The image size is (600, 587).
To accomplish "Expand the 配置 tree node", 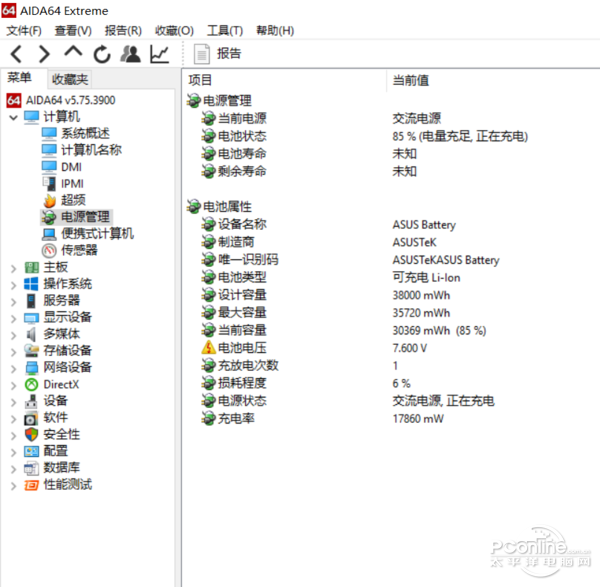I will (14, 452).
